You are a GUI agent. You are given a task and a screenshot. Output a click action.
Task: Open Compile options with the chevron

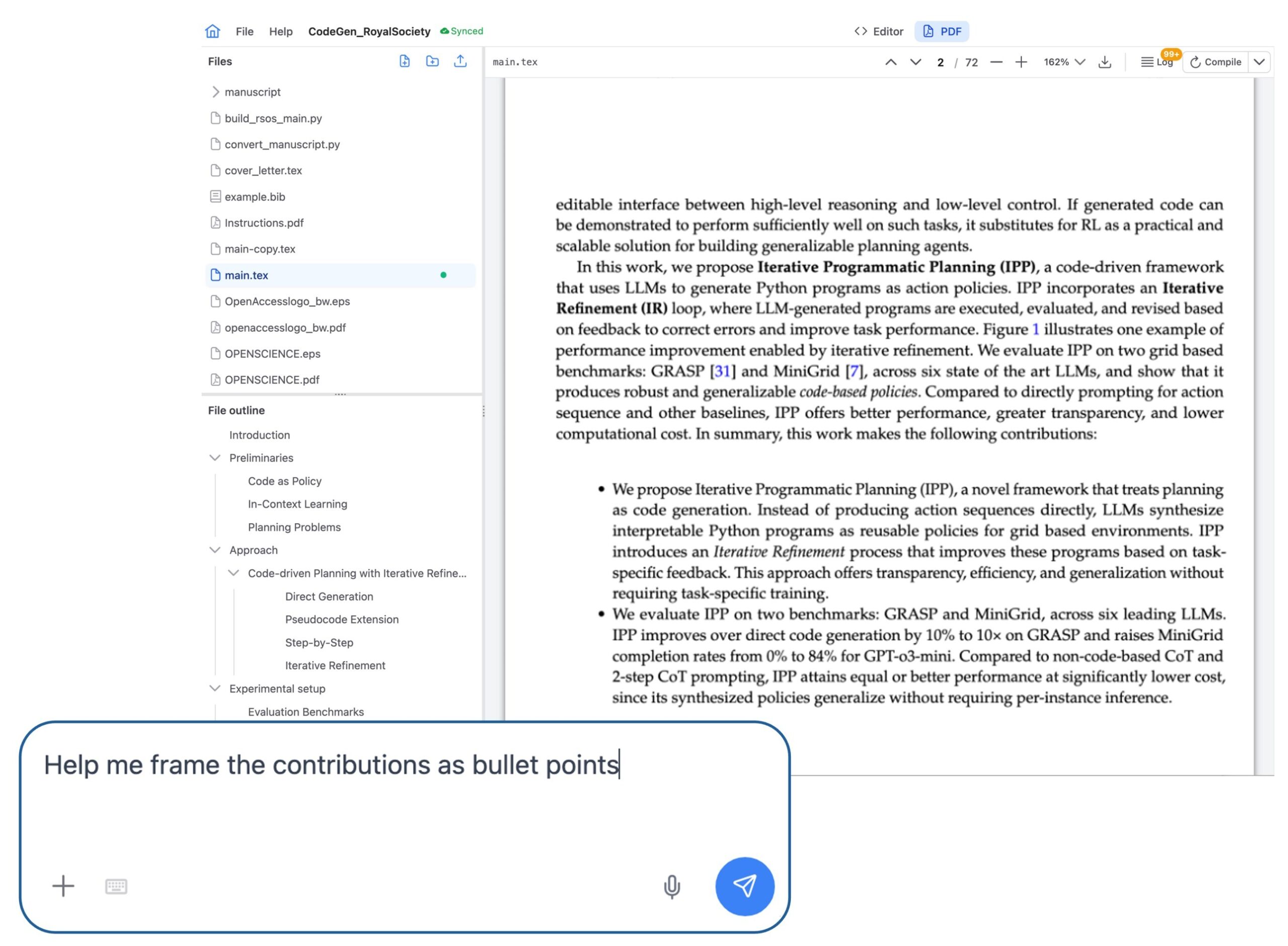click(x=1259, y=62)
